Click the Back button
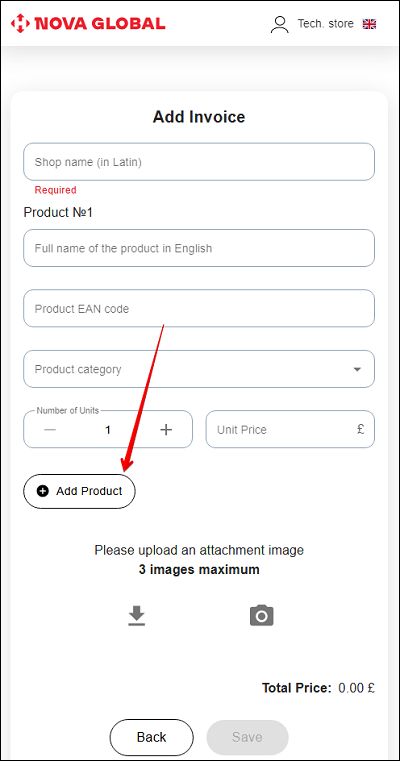The width and height of the screenshot is (400, 761). click(x=151, y=737)
